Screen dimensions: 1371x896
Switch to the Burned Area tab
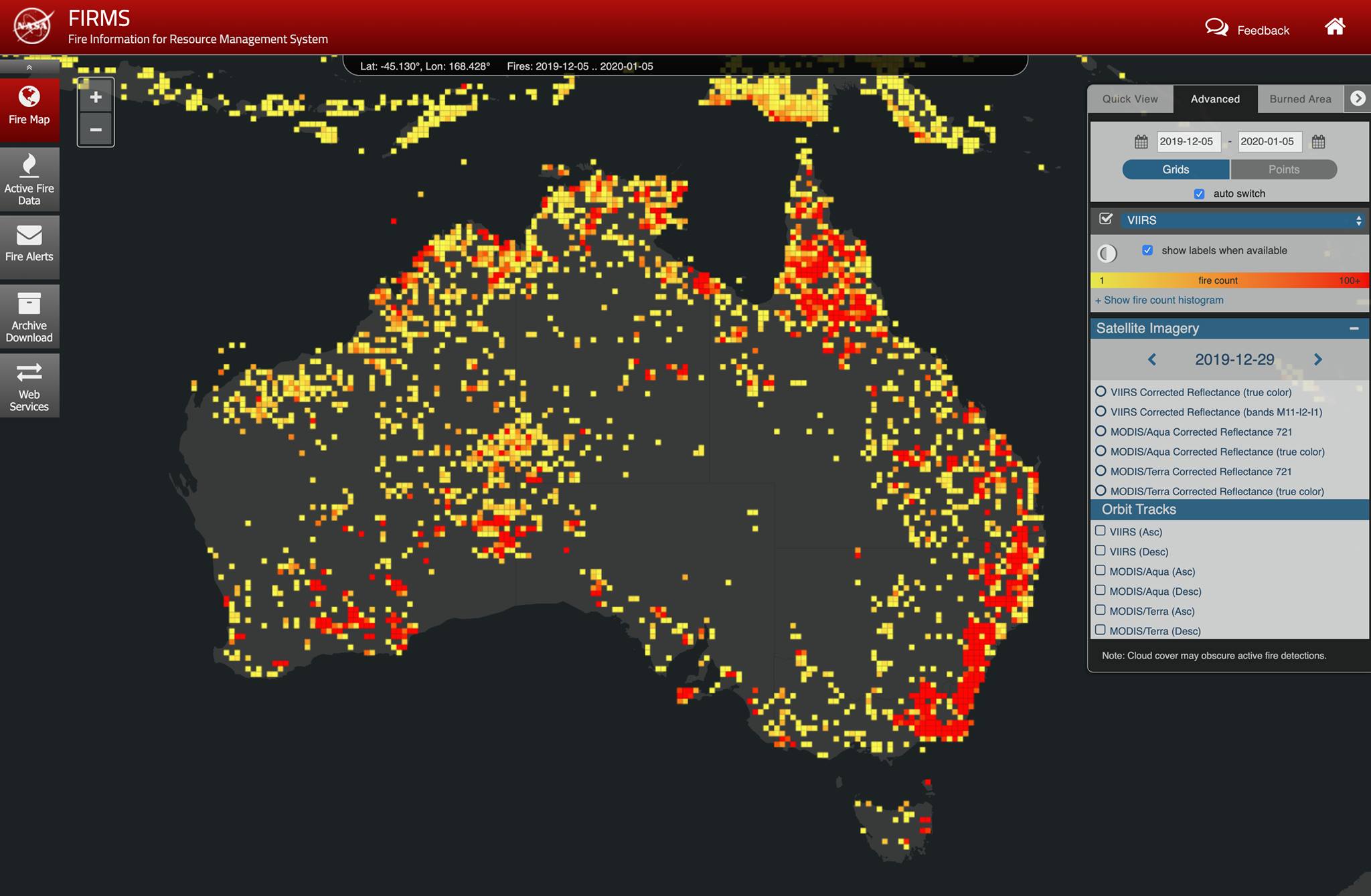1300,99
